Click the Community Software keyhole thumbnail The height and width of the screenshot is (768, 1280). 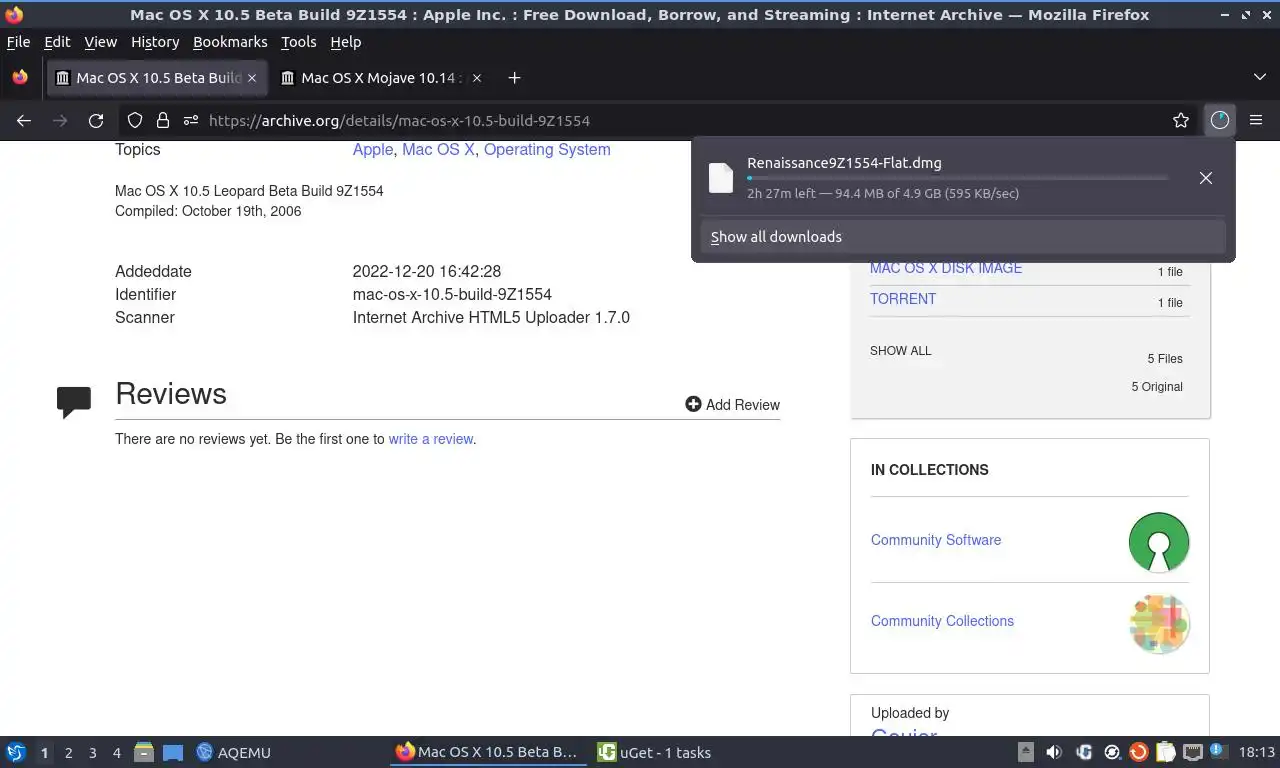(x=1159, y=542)
